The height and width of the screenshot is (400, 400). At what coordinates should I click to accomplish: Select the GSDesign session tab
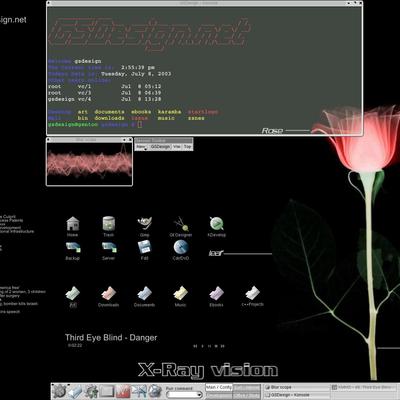tap(160, 147)
